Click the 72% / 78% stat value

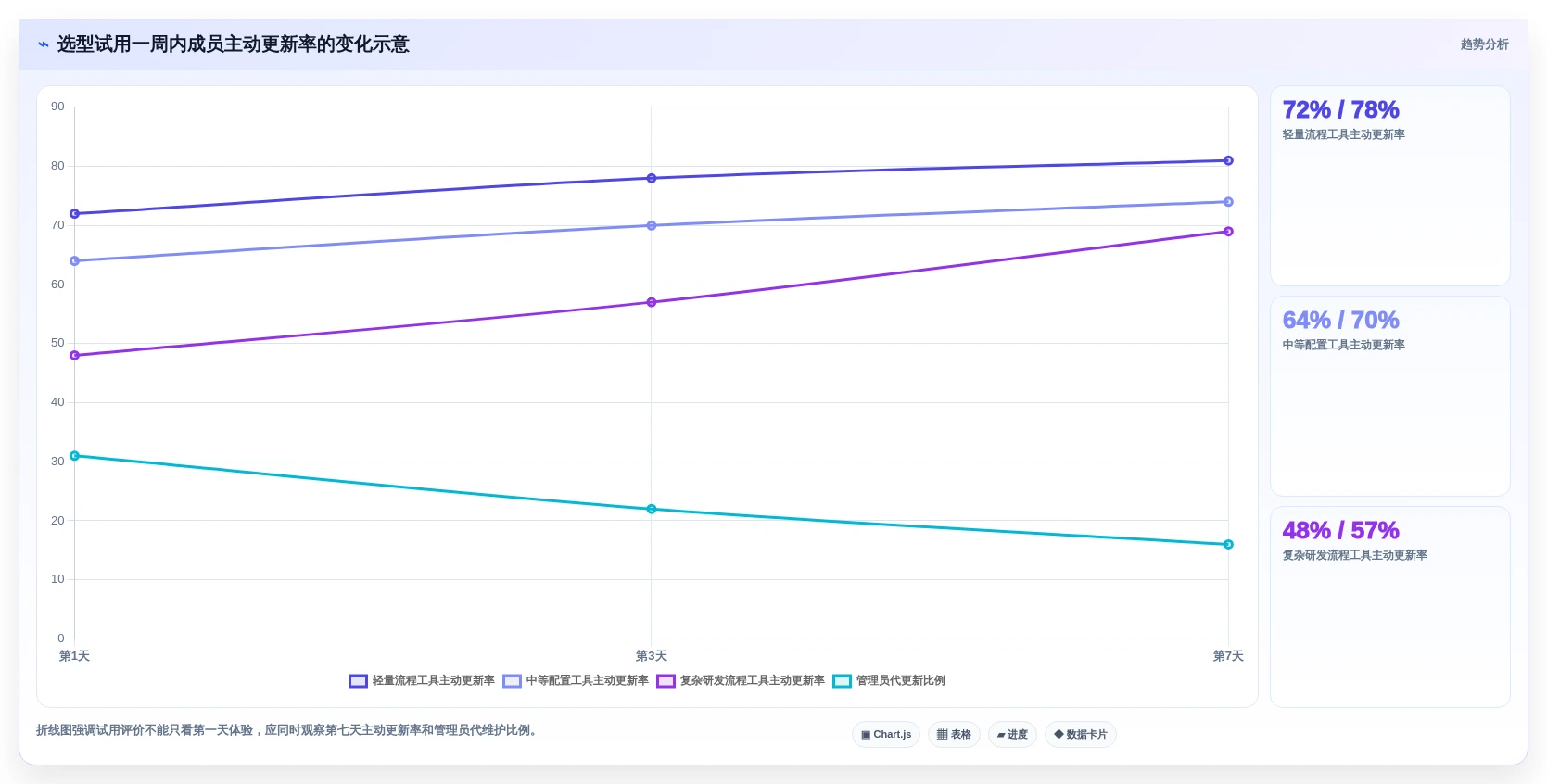pyautogui.click(x=1340, y=110)
